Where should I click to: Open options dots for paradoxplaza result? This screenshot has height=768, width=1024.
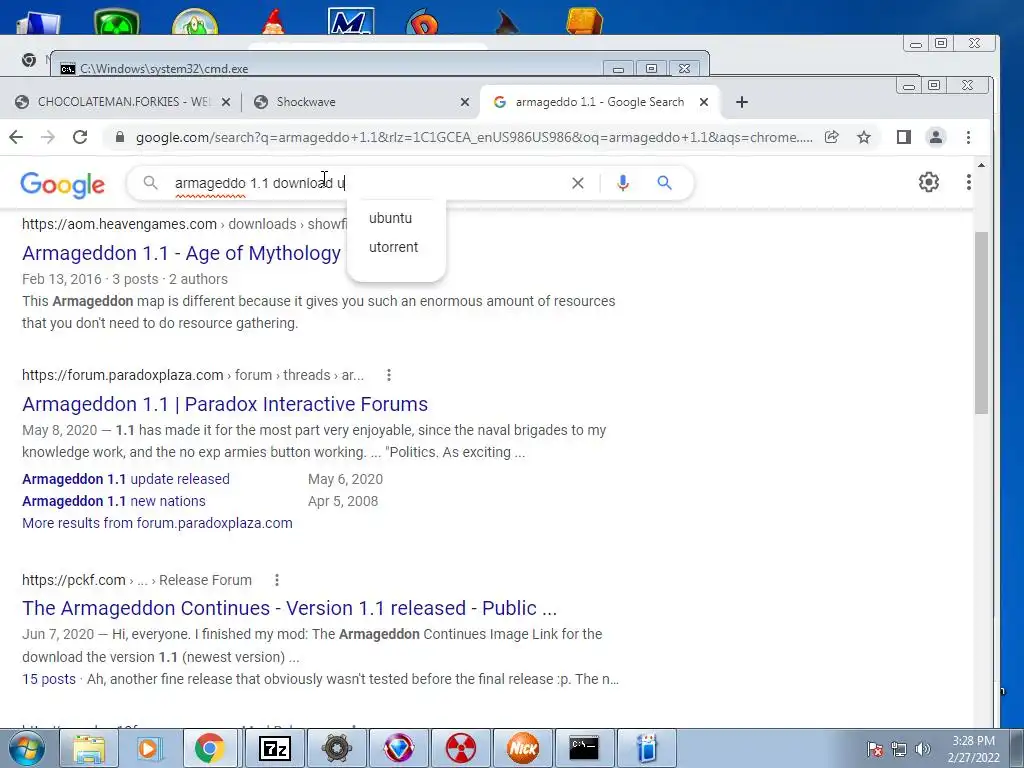coord(389,375)
